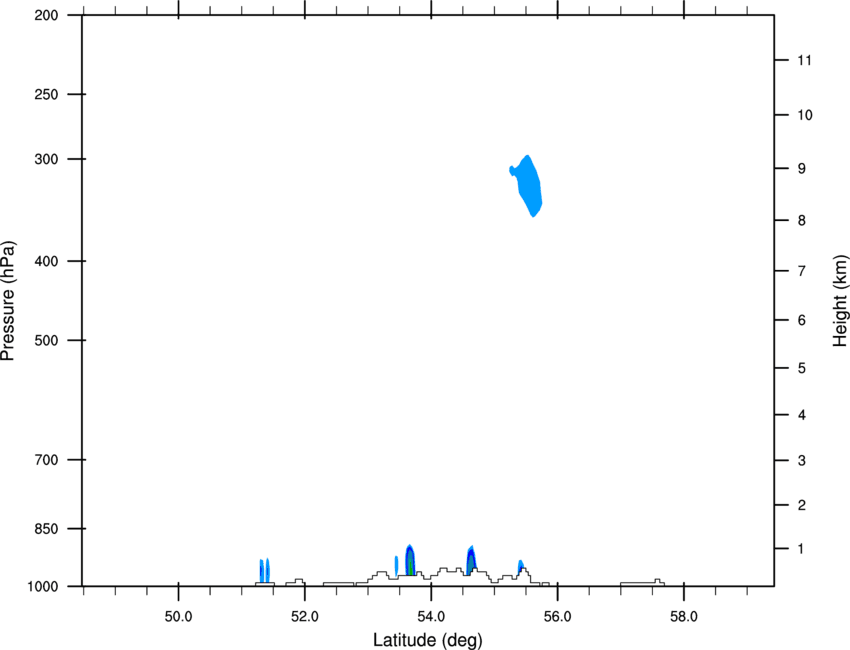Select the 700 pressure tick label
This screenshot has width=850, height=650.
click(46, 460)
